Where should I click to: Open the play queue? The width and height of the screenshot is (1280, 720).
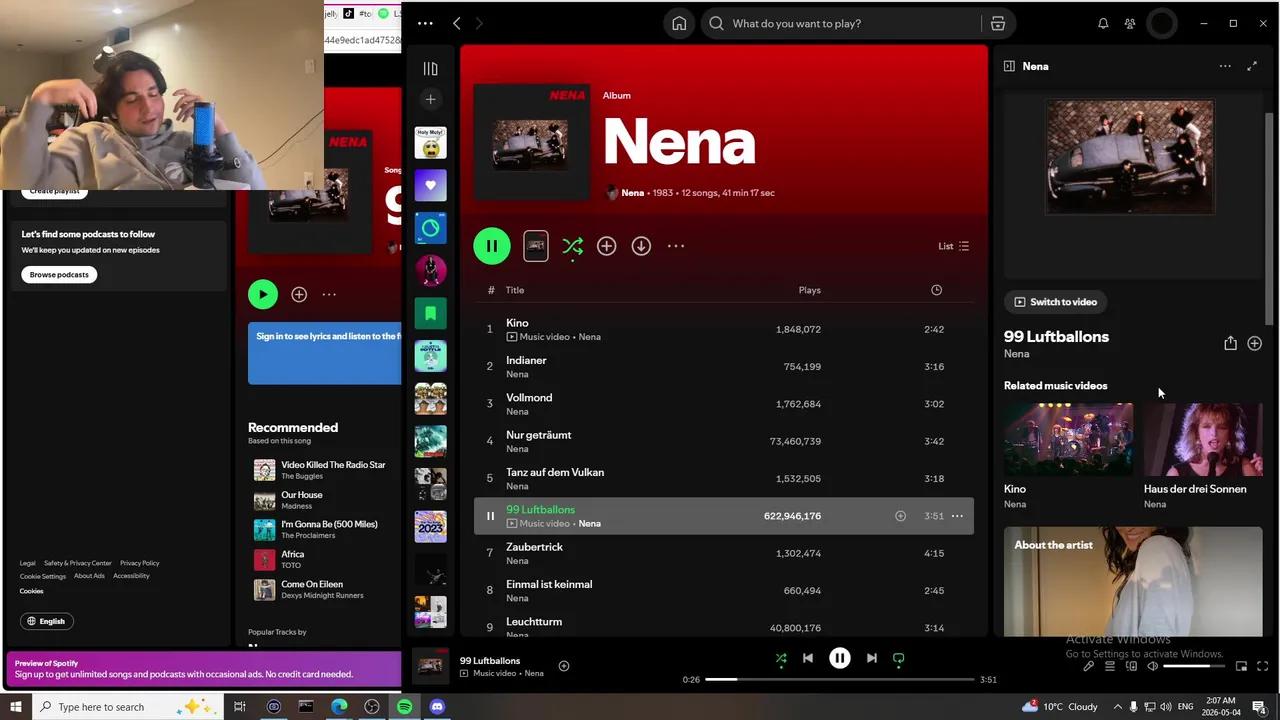[x=1110, y=666]
